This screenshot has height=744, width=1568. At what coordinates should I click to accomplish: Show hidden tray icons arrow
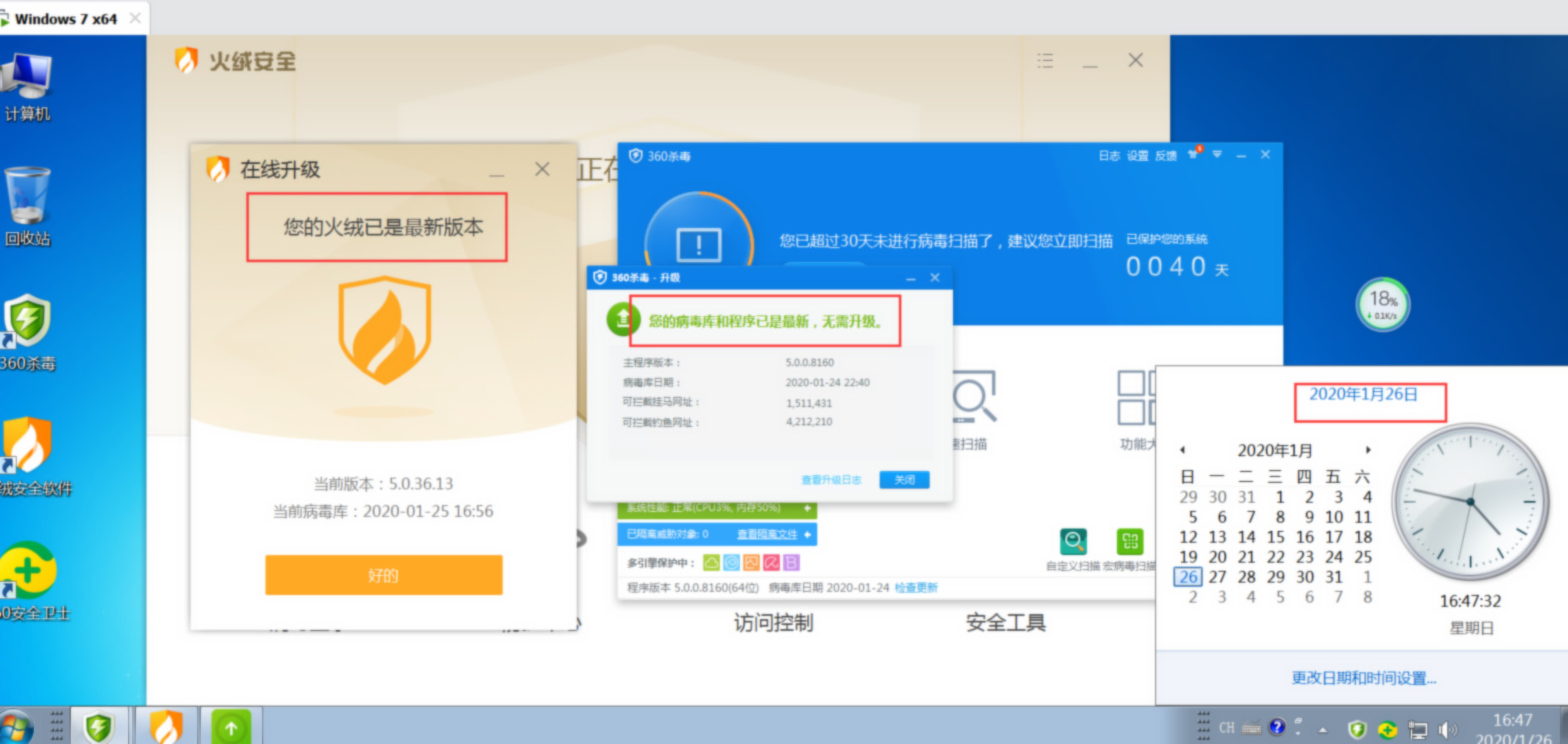point(1322,730)
